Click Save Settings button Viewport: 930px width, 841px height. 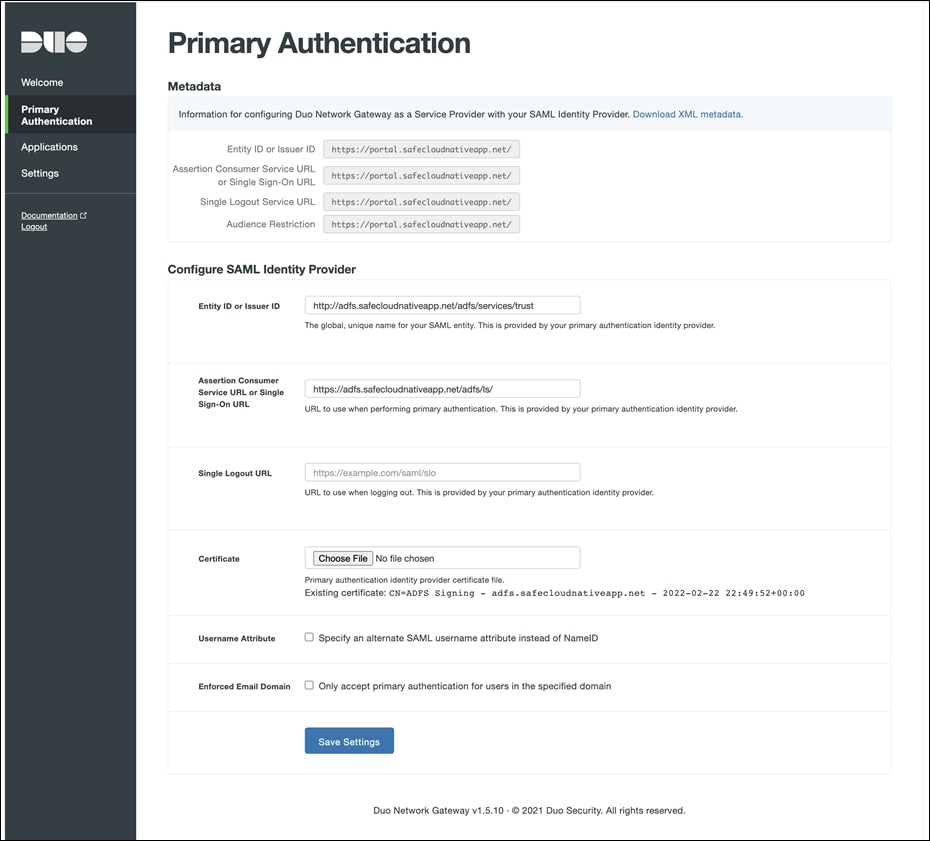[x=349, y=741]
